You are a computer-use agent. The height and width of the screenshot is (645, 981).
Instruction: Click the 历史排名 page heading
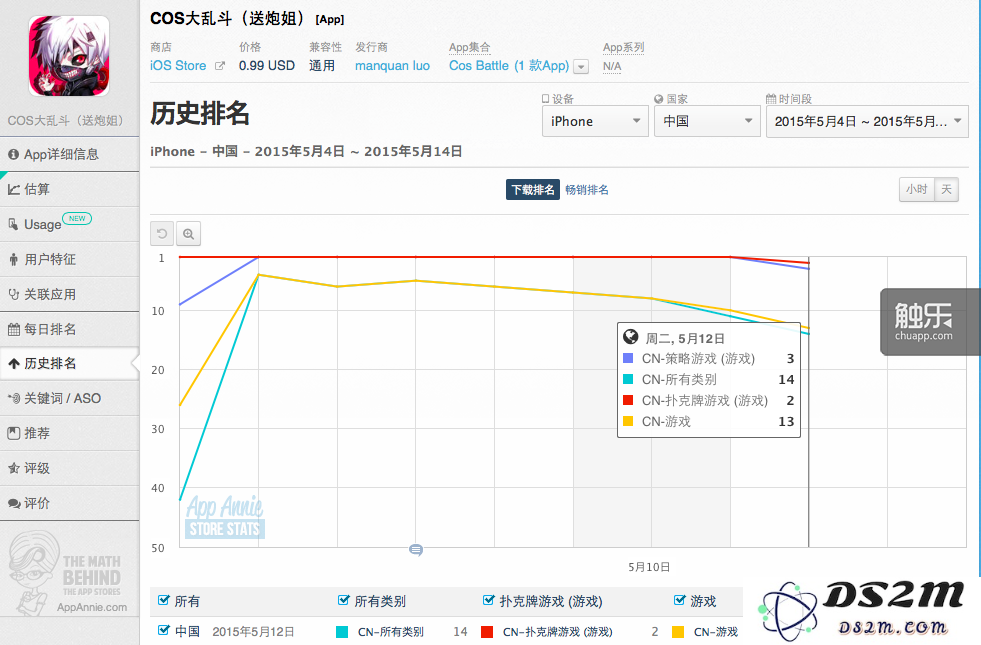(200, 114)
